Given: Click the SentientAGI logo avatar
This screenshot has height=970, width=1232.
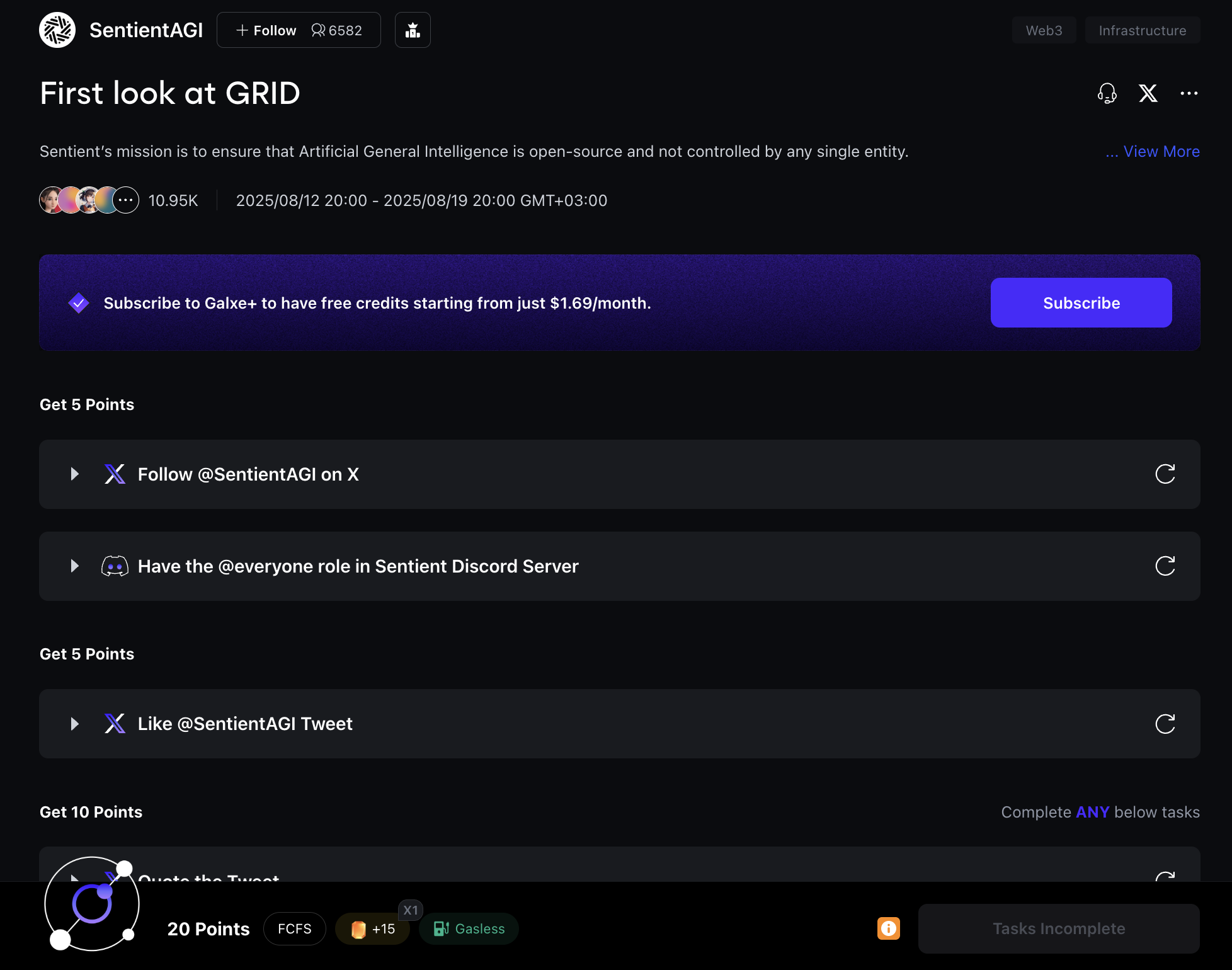Looking at the screenshot, I should point(57,30).
